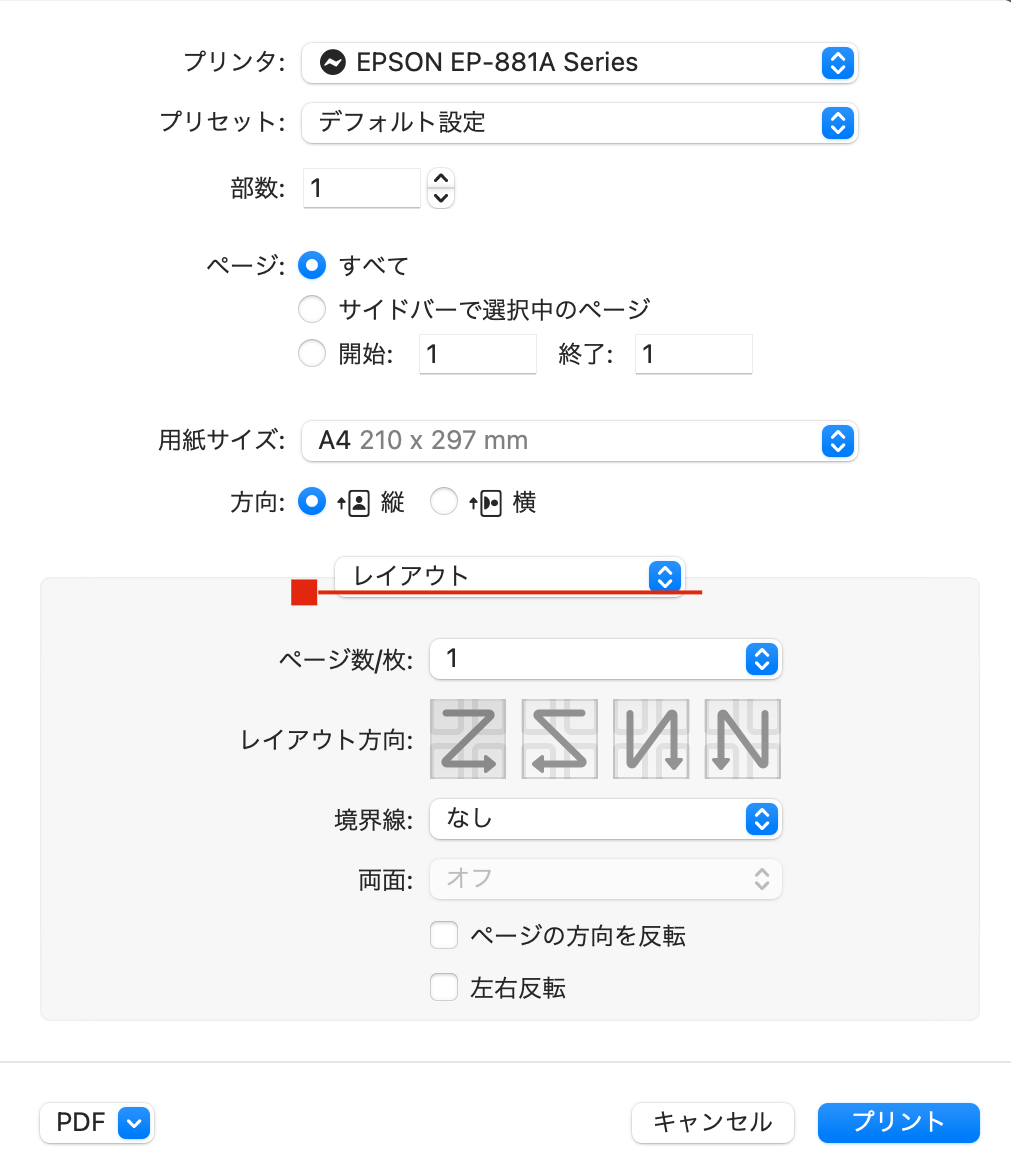1011x1175 pixels.
Task: Click the landscape orientation icon
Action: click(487, 502)
